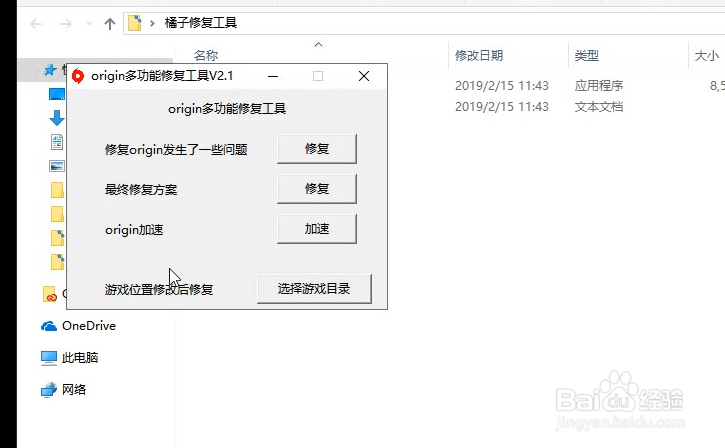725x448 pixels.
Task: Go forward in File Explorer
Action: pyautogui.click(x=66, y=24)
